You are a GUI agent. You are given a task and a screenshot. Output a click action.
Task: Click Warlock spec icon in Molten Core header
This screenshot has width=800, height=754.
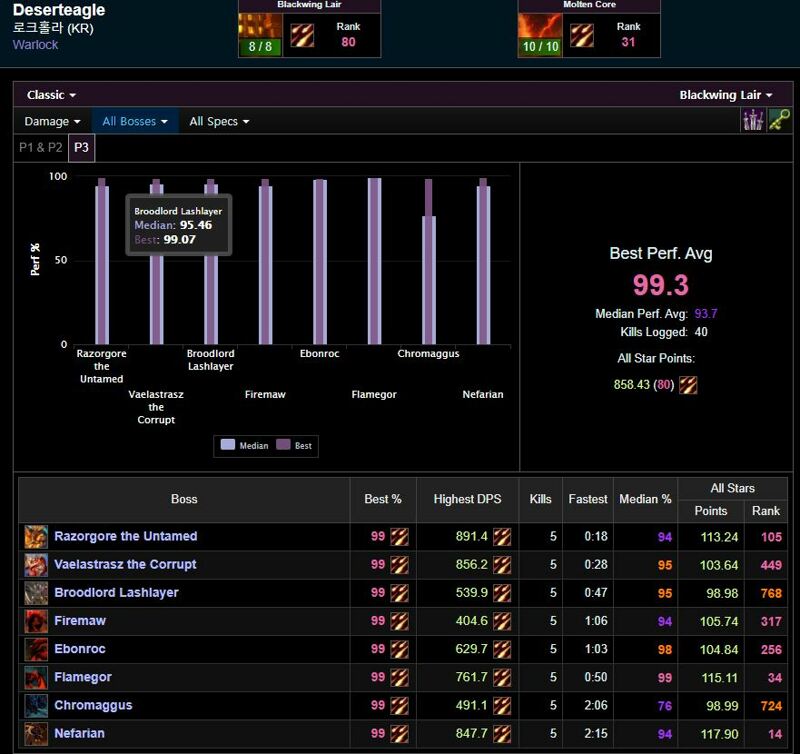click(x=582, y=35)
